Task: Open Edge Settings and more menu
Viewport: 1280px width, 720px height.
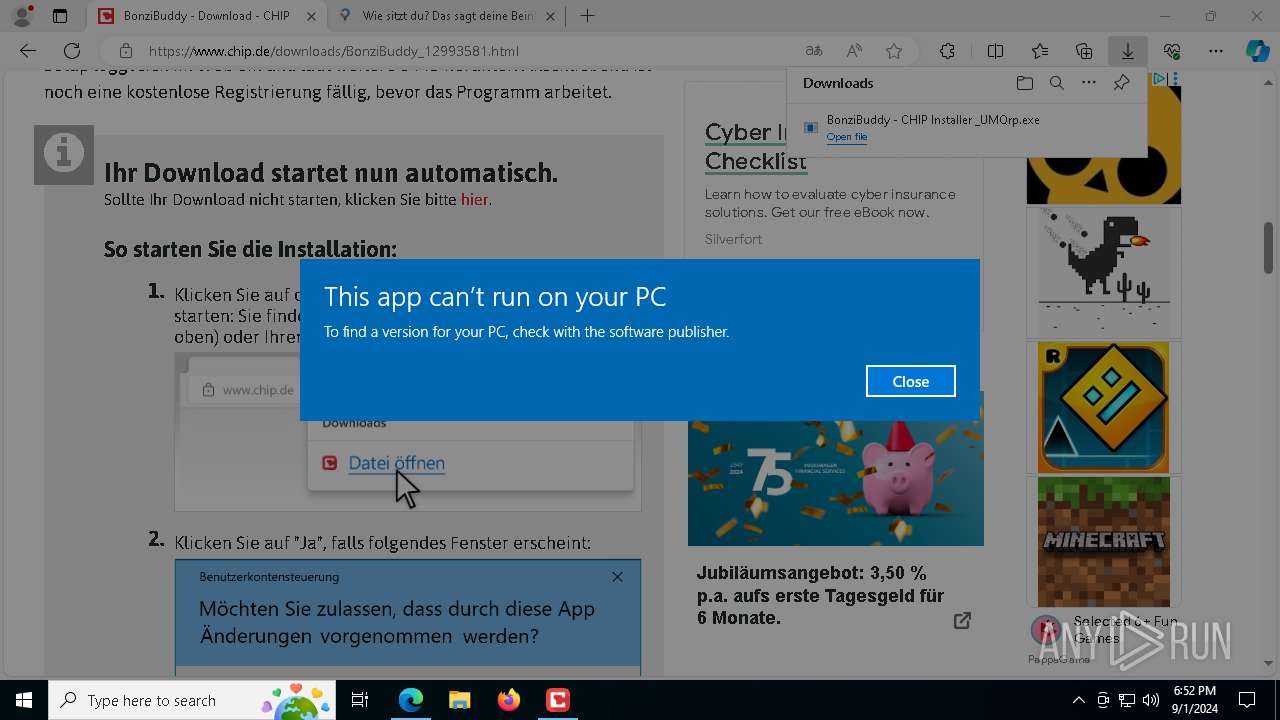Action: (1216, 51)
